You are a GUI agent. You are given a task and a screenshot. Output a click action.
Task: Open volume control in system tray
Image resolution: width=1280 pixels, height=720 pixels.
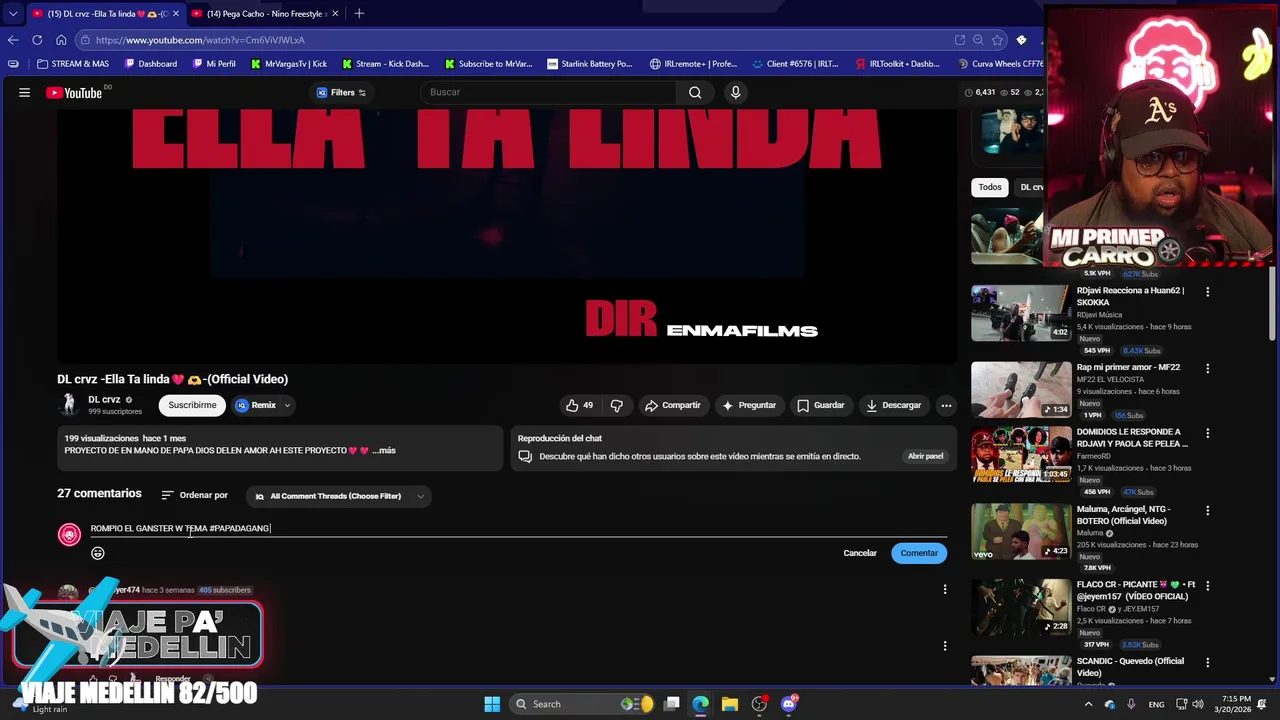[x=1198, y=704]
